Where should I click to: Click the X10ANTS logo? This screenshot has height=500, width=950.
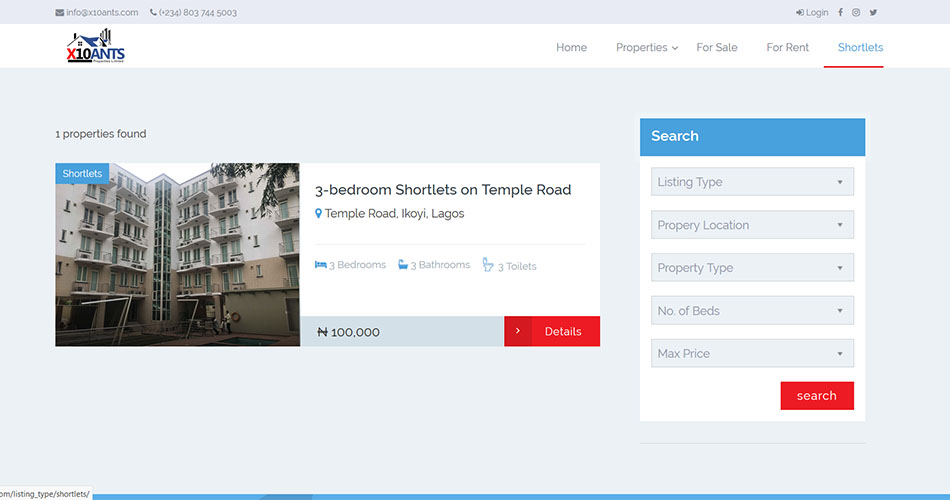click(x=96, y=47)
